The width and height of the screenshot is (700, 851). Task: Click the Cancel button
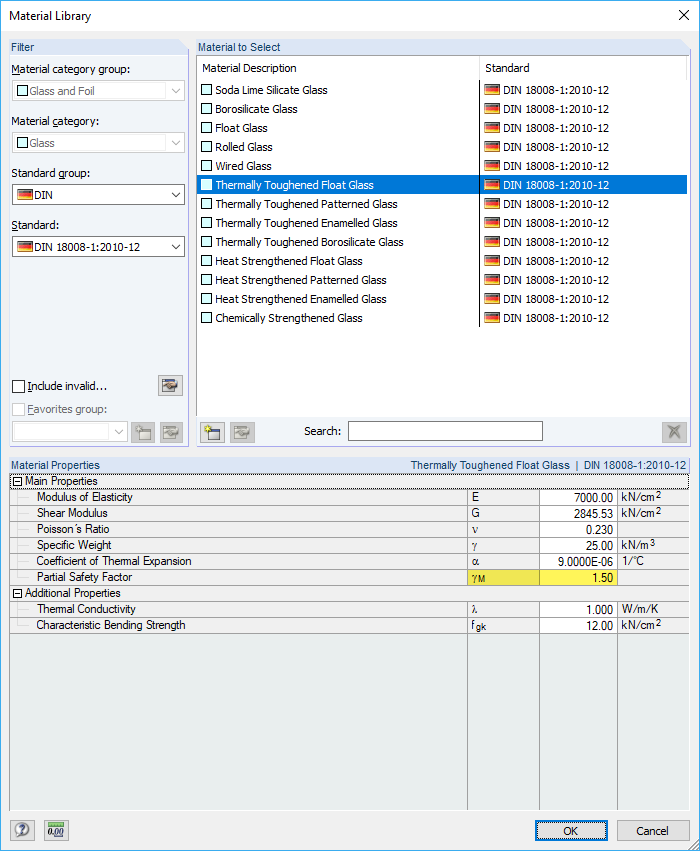653,830
